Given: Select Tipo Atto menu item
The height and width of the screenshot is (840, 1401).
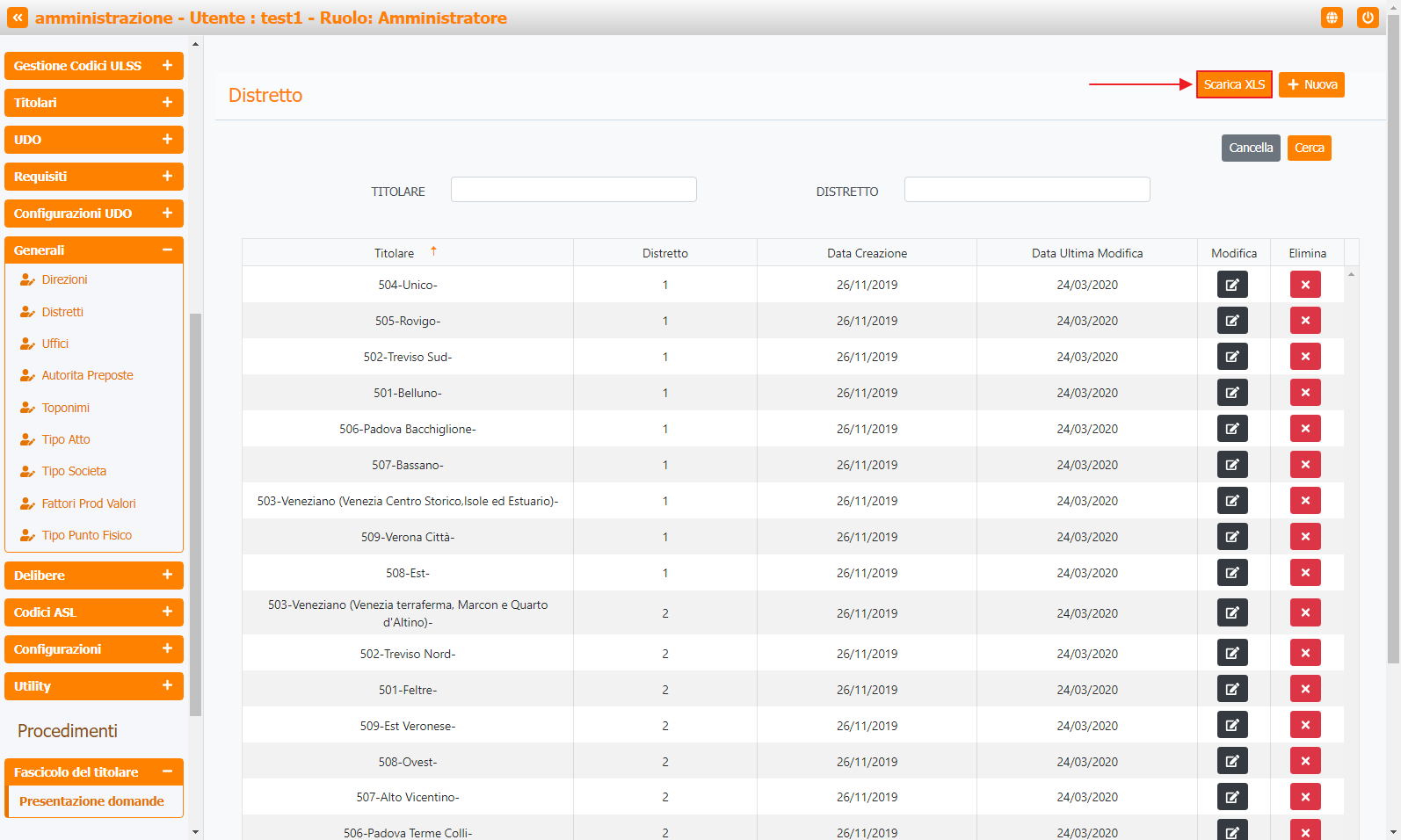Looking at the screenshot, I should click(x=66, y=439).
